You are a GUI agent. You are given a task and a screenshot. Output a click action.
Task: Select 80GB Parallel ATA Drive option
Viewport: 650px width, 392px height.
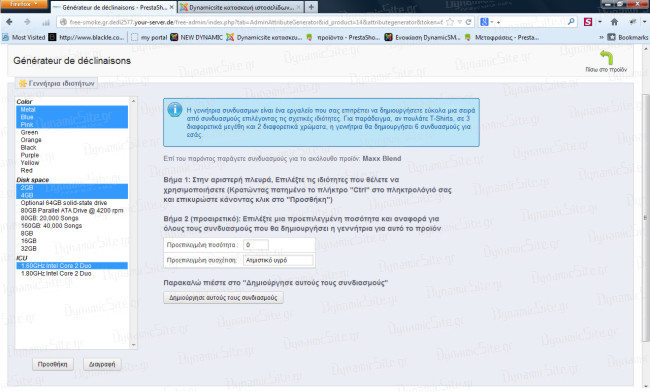(72, 211)
